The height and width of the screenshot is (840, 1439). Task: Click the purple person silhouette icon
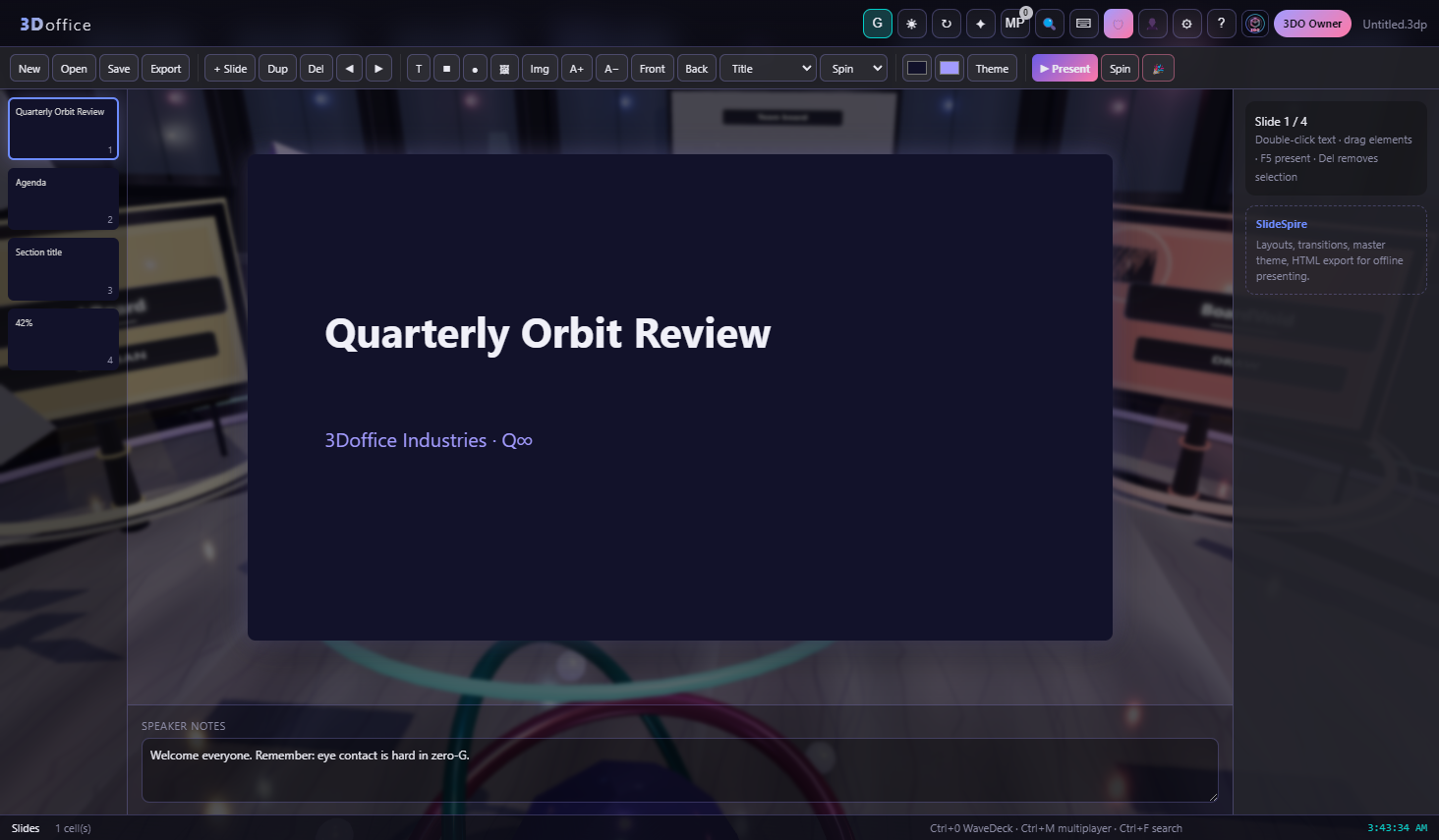[x=1153, y=24]
